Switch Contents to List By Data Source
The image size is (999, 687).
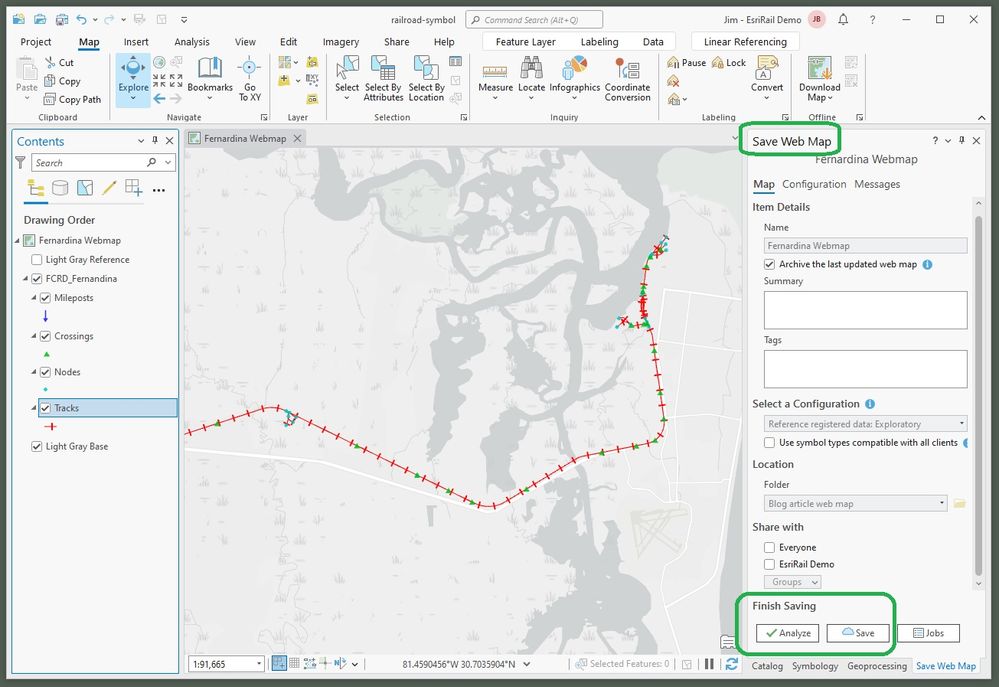click(60, 188)
